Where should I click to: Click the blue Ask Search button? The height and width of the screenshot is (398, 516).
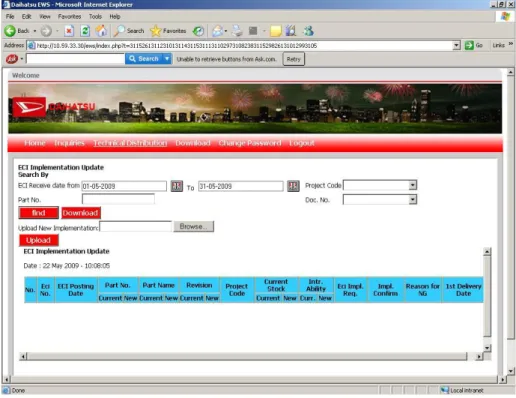[144, 59]
